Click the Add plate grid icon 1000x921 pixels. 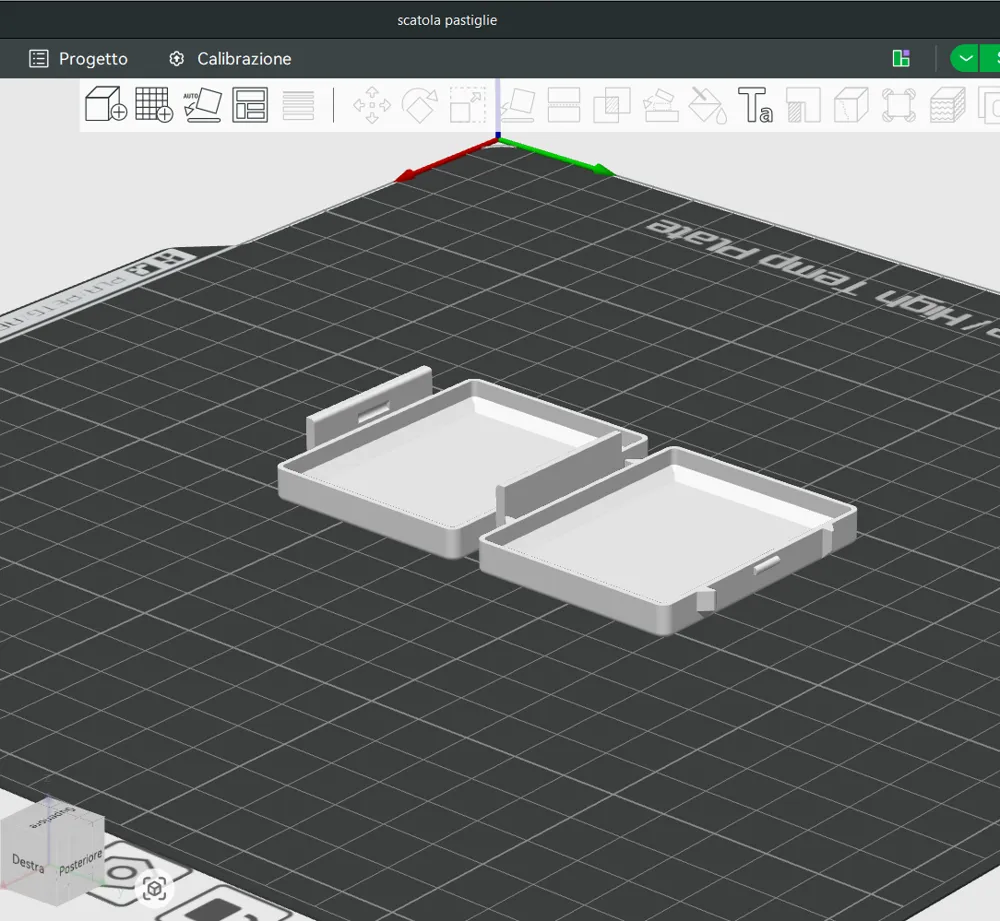click(154, 104)
